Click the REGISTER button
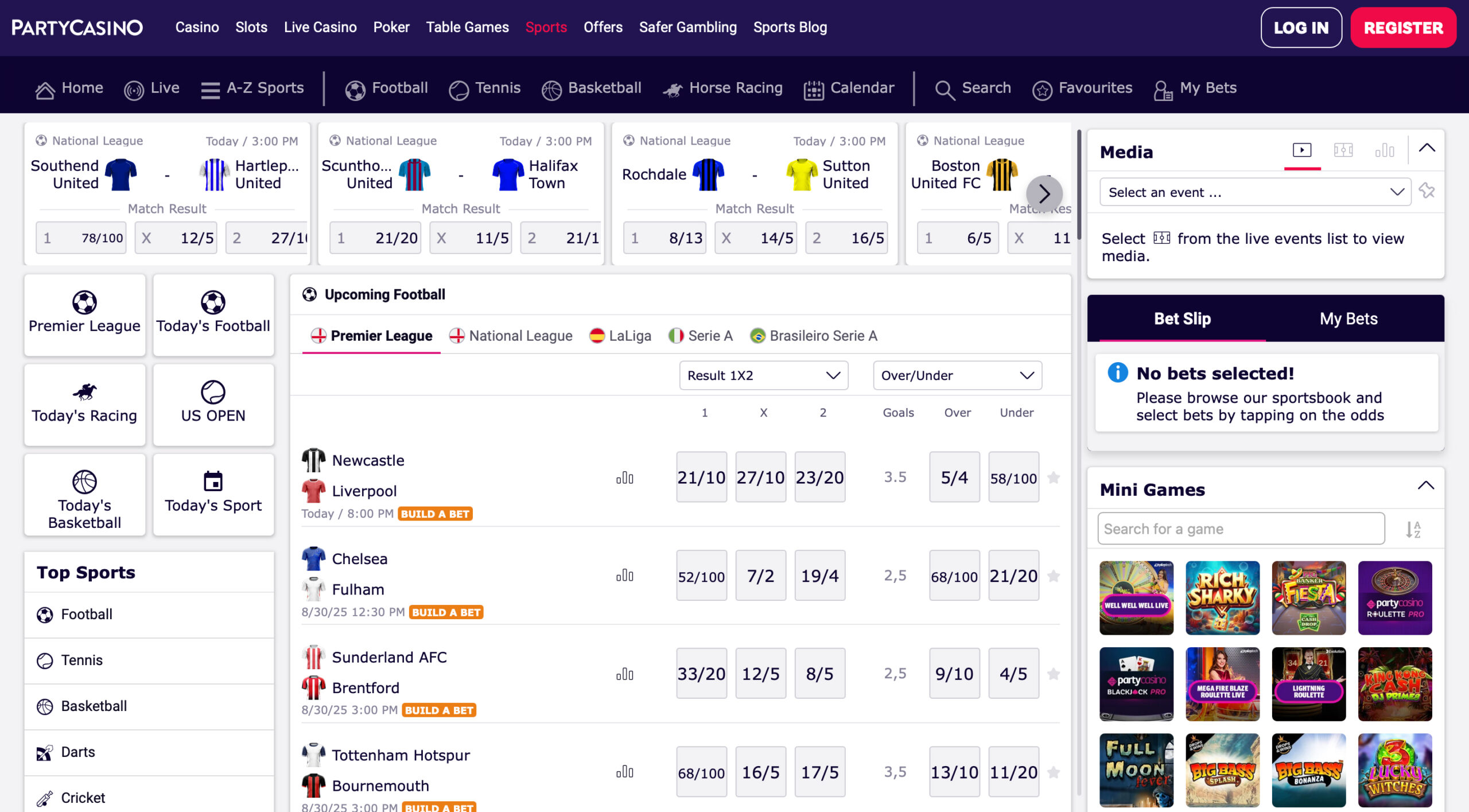1469x812 pixels. [1403, 27]
